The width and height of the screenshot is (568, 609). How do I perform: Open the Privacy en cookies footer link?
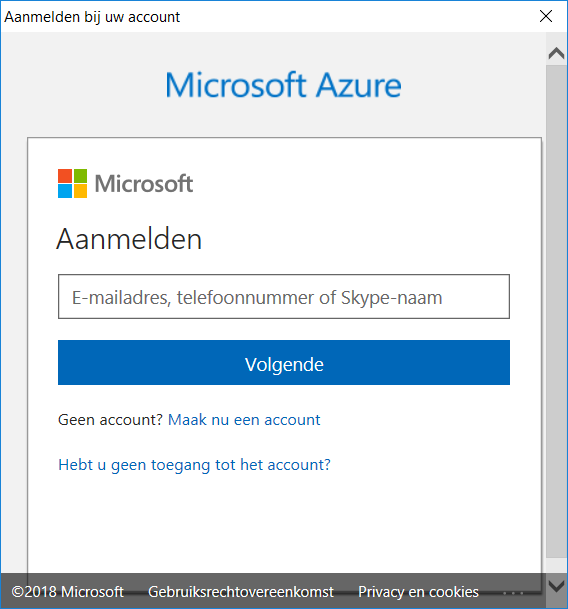click(x=418, y=592)
